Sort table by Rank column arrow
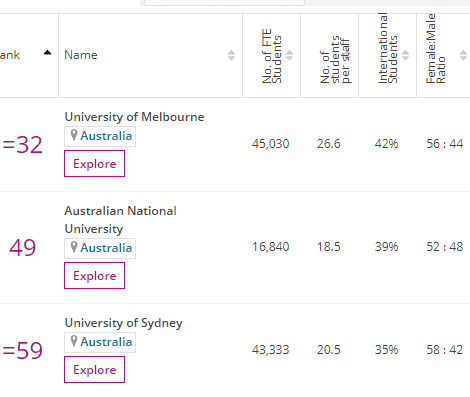The image size is (470, 397). pos(48,52)
